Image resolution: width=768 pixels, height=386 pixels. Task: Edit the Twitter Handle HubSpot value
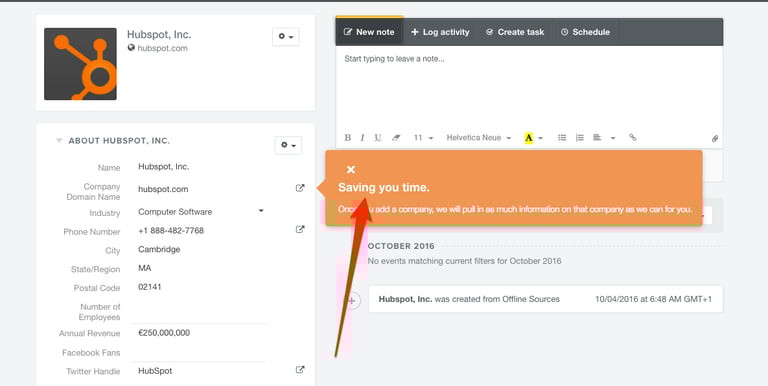[155, 371]
